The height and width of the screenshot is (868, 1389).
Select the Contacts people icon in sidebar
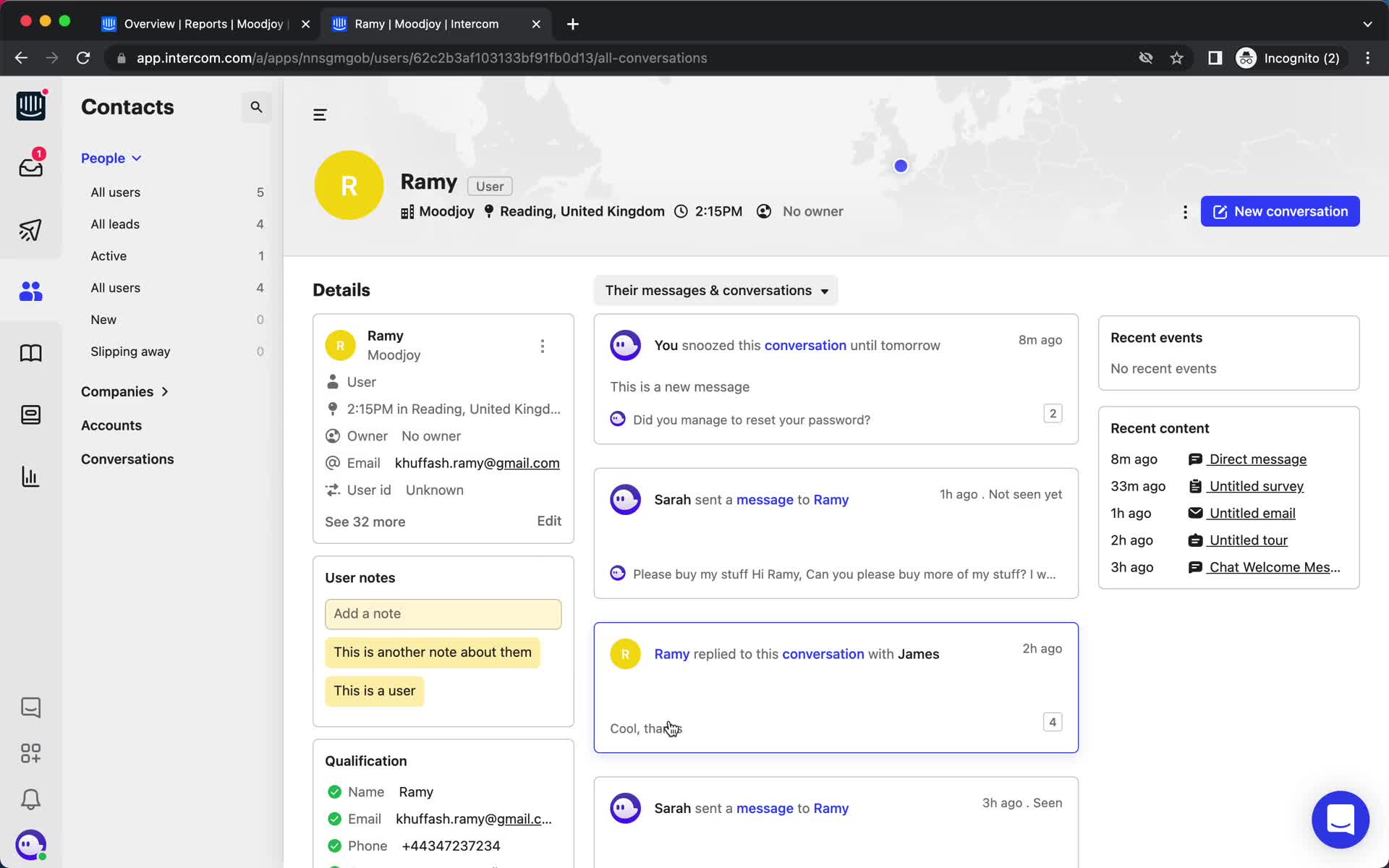click(30, 291)
